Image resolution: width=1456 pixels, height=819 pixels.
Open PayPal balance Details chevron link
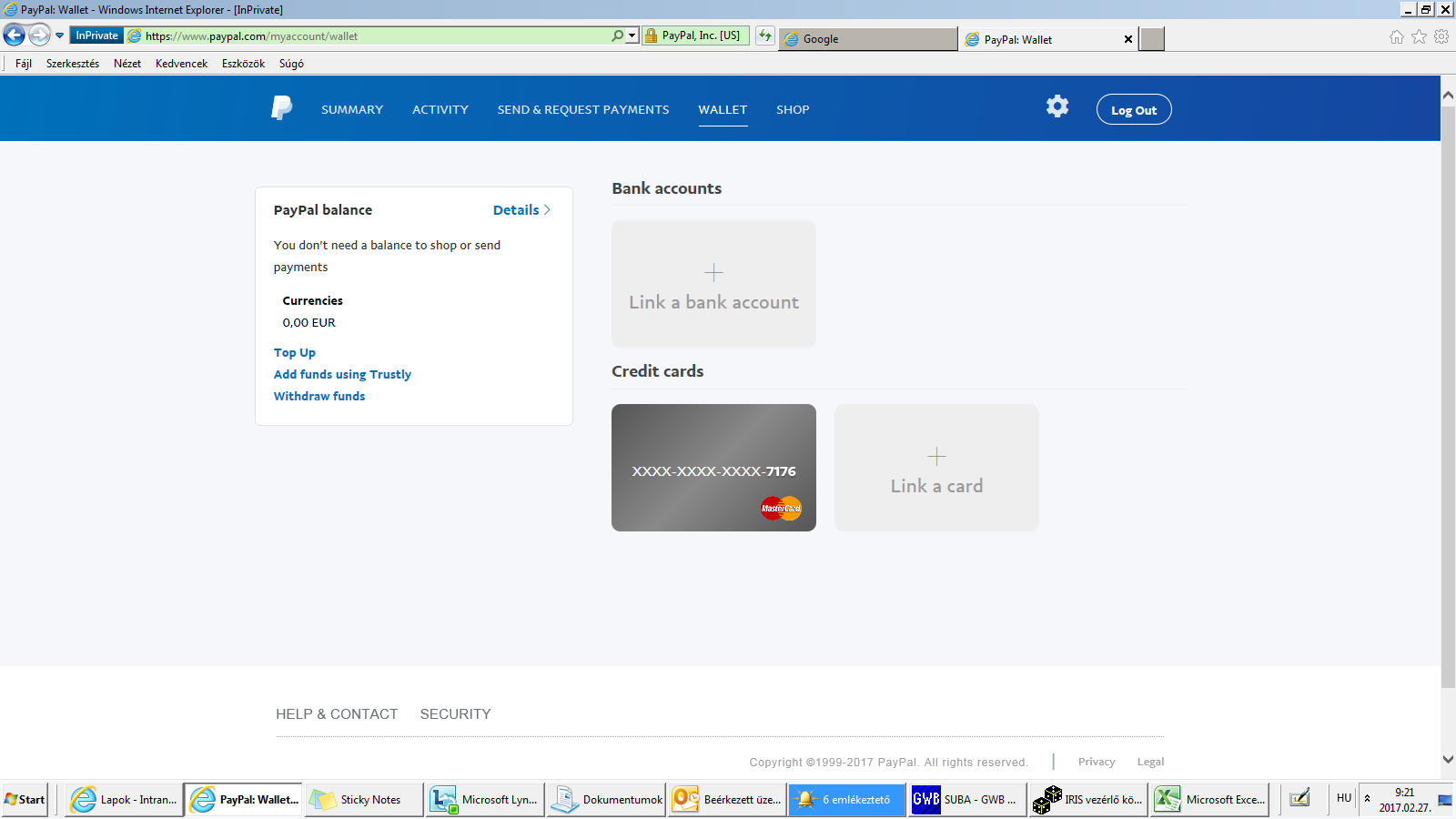click(x=521, y=210)
